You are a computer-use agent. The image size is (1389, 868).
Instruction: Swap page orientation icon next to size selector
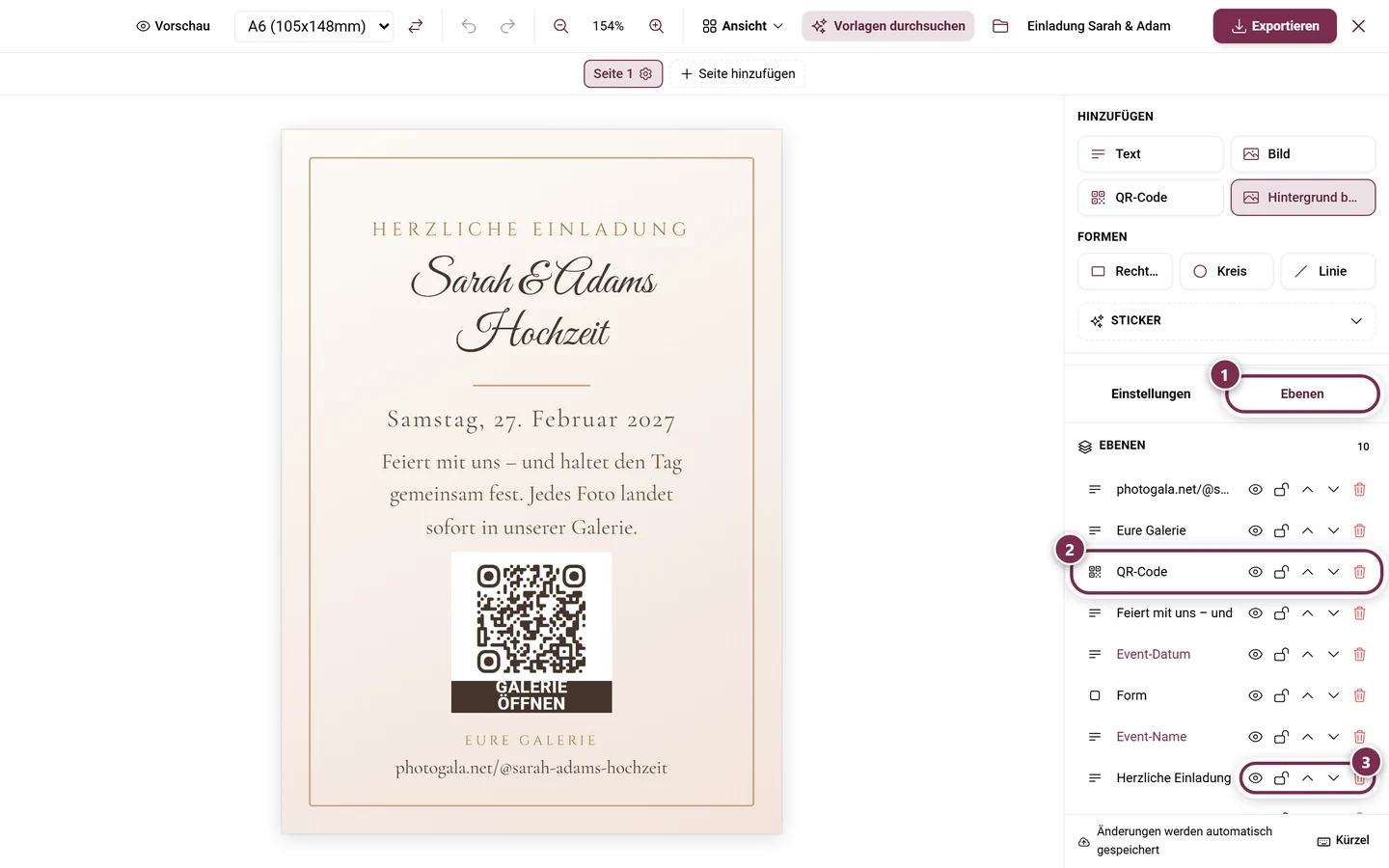pyautogui.click(x=416, y=26)
